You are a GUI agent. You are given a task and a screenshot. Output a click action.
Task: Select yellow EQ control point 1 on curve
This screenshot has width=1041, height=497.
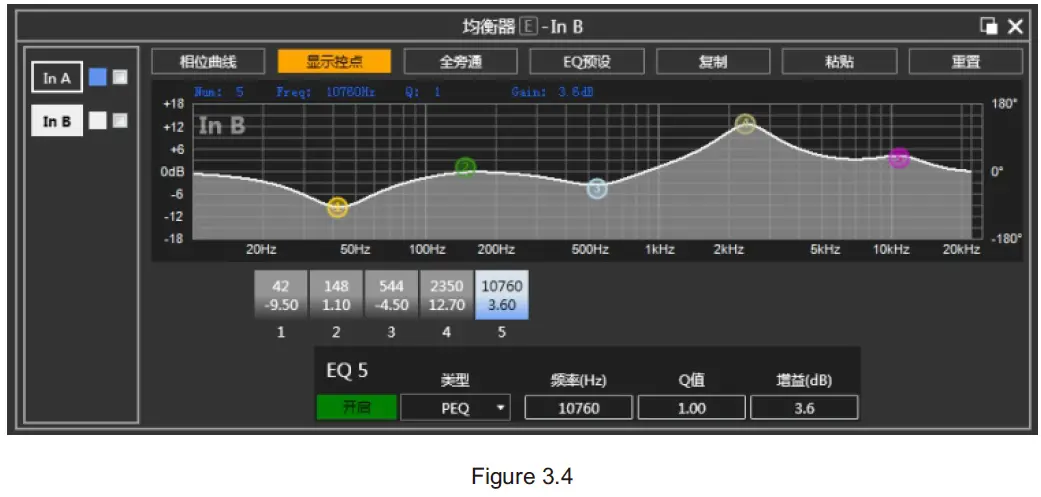[x=337, y=207]
